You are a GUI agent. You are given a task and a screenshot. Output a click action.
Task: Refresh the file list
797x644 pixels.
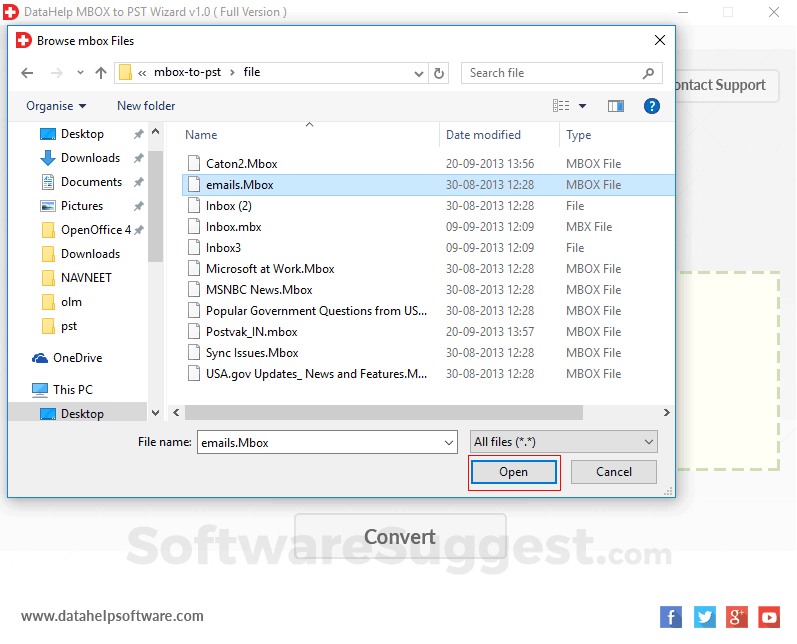tap(439, 73)
